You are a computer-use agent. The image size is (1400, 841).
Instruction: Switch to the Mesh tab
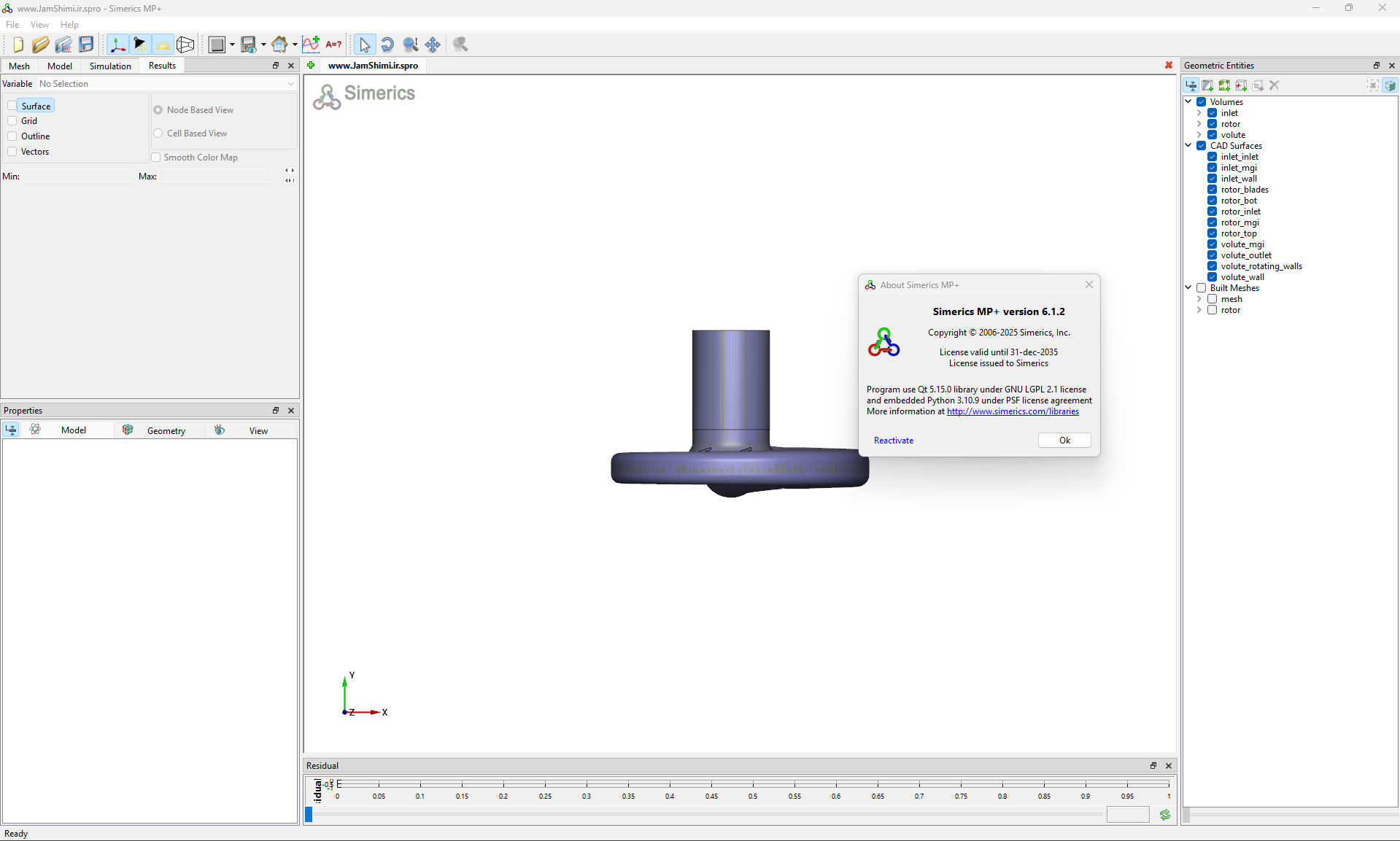20,66
